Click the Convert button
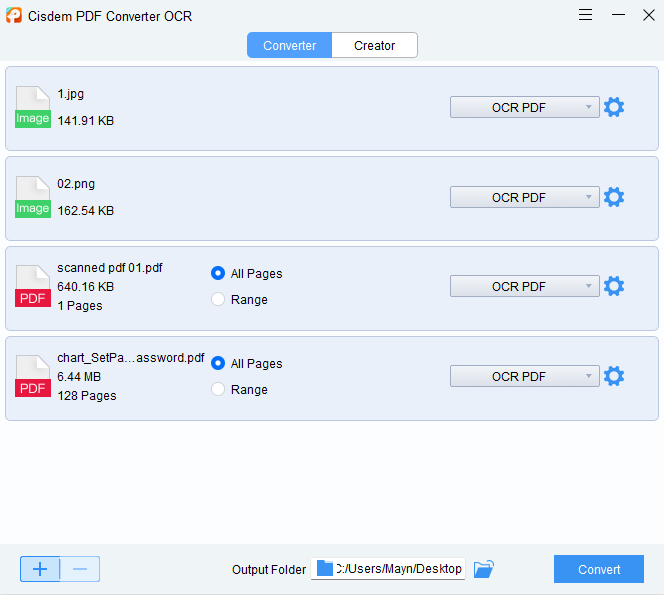The width and height of the screenshot is (664, 595). [599, 569]
